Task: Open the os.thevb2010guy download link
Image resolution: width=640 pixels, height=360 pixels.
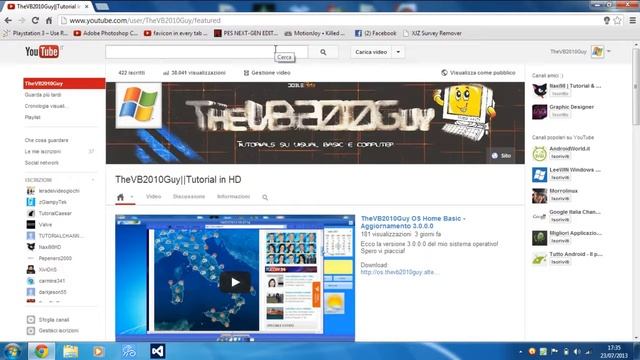Action: [x=400, y=272]
